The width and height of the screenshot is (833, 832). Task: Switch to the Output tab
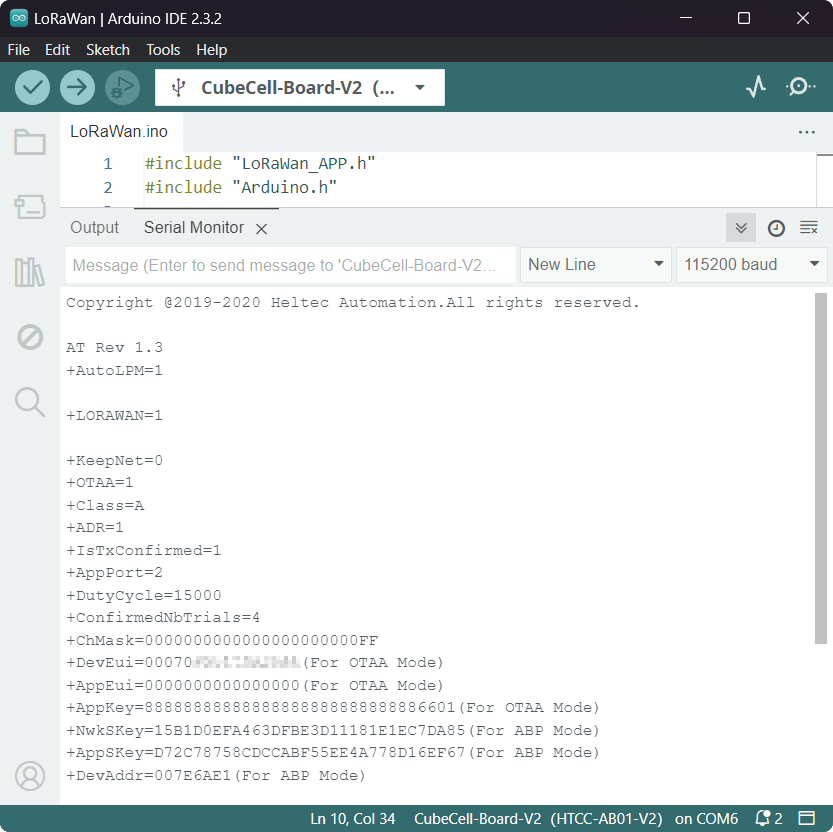tap(94, 228)
